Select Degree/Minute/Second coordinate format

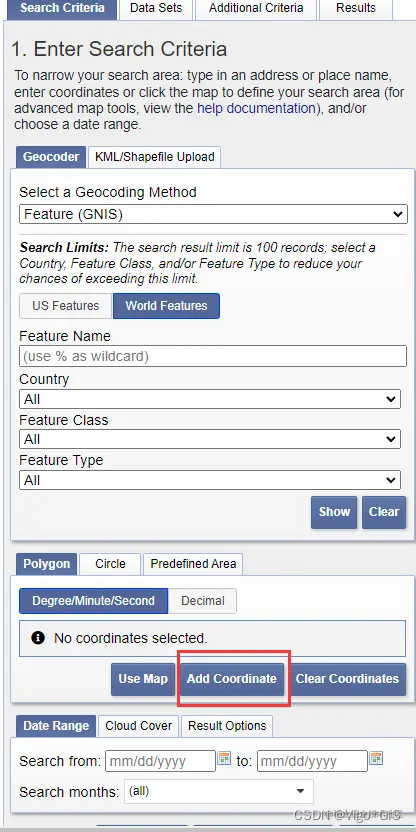click(x=93, y=601)
